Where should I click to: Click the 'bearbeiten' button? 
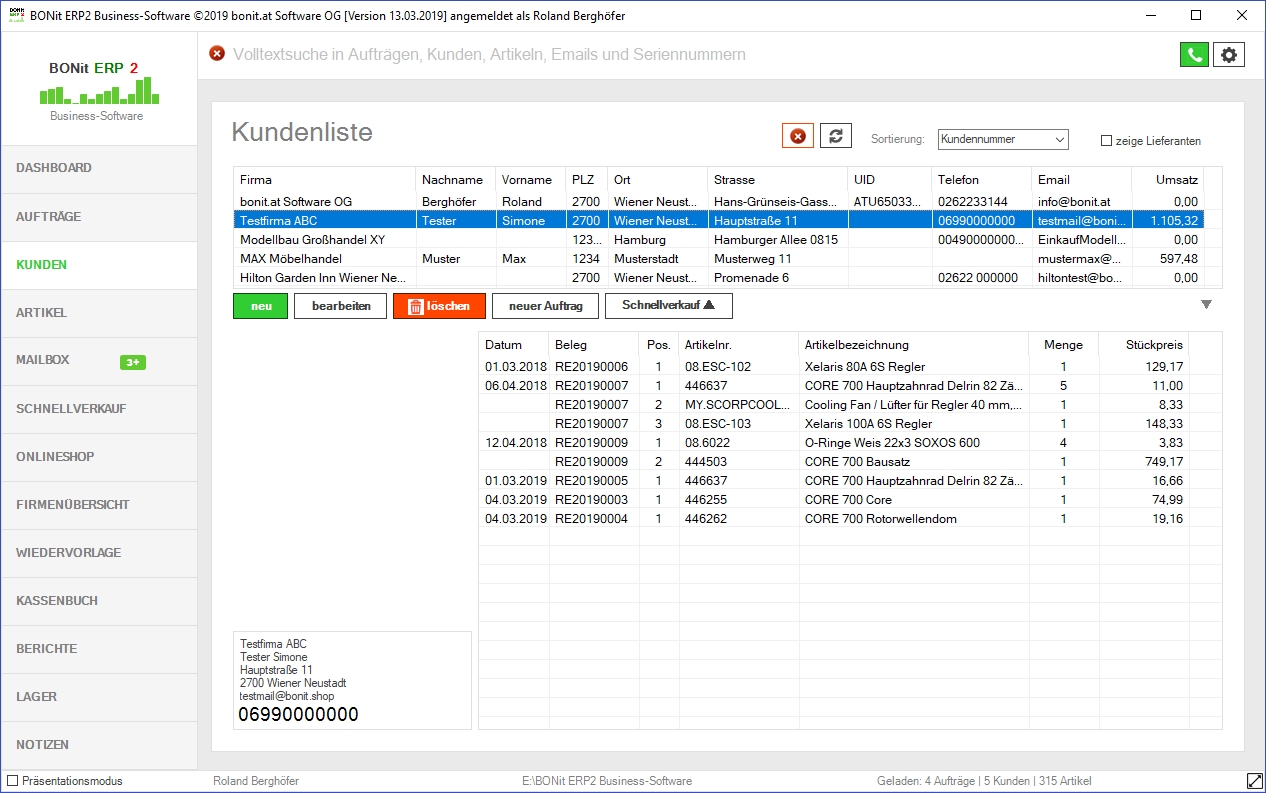tap(340, 306)
